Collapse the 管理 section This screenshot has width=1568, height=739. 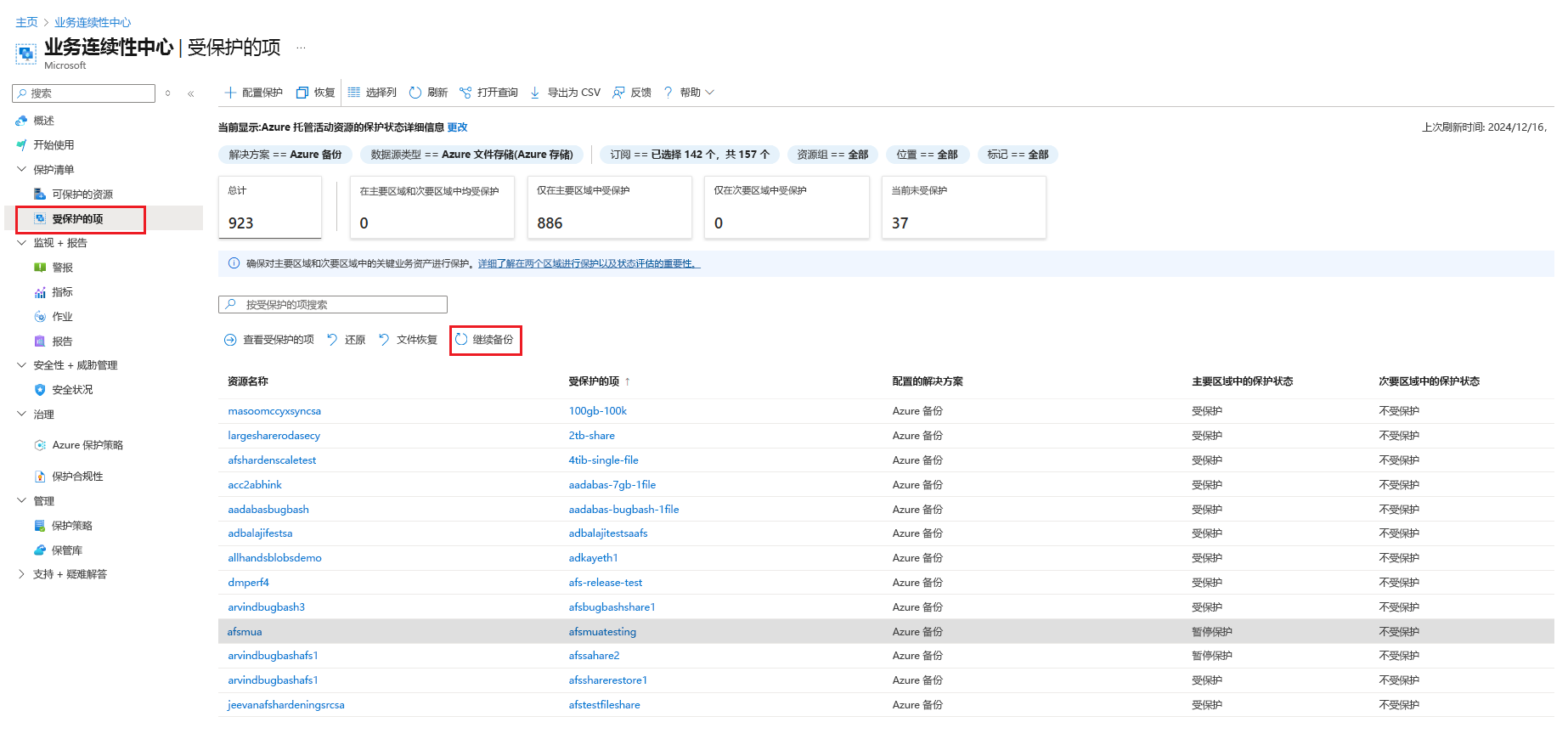[21, 501]
